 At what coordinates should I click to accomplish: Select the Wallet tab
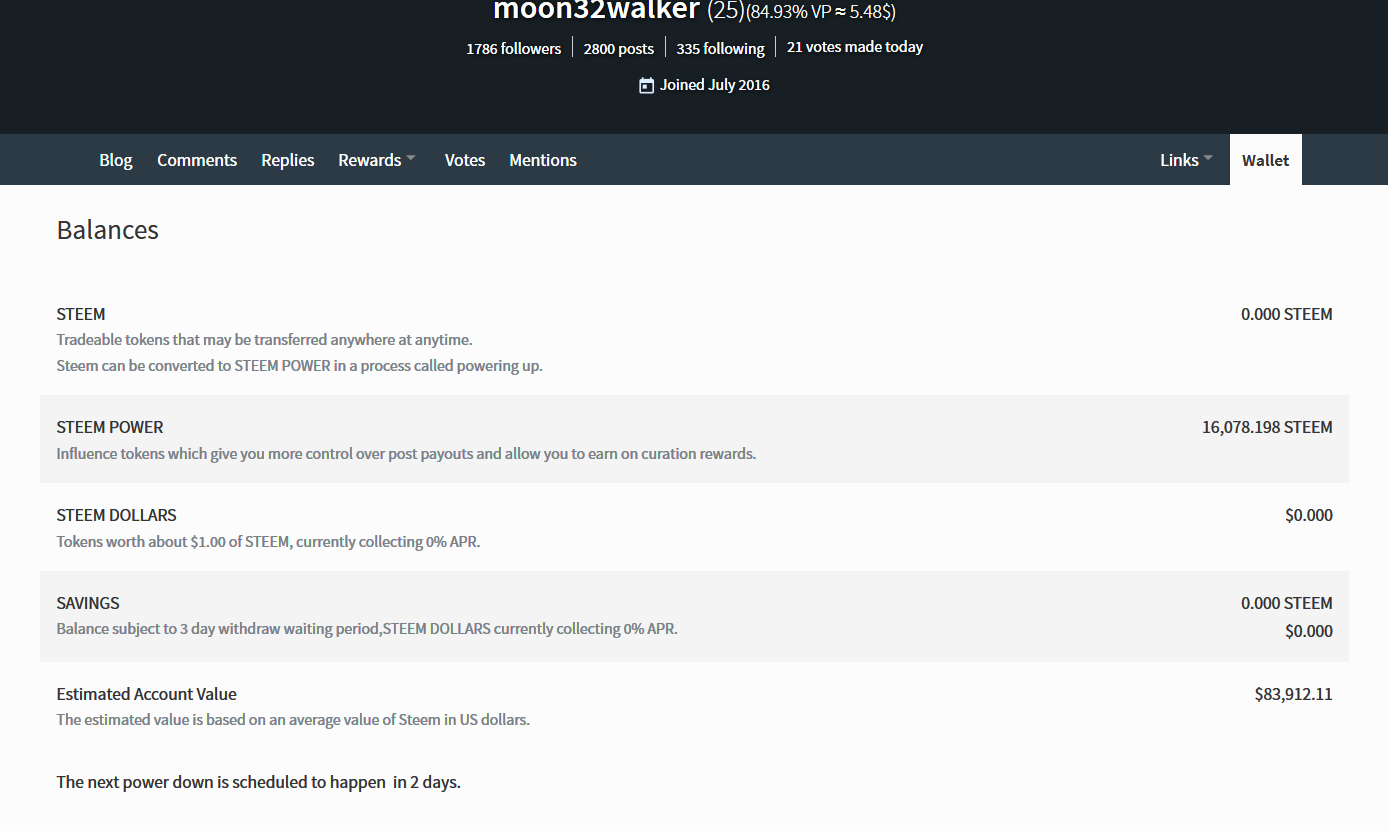coord(1266,160)
